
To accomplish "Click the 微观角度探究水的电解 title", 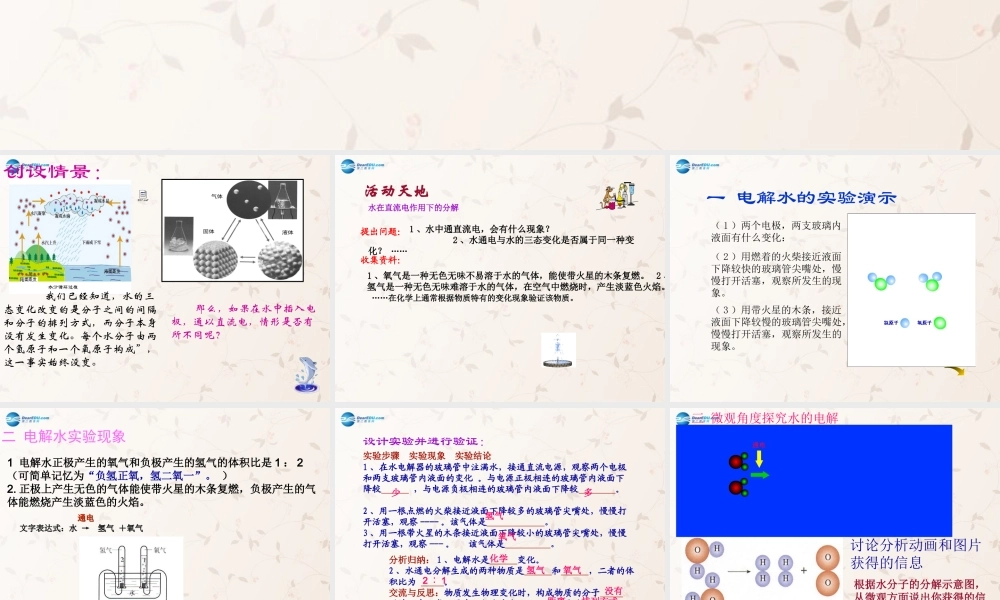I will pyautogui.click(x=774, y=417).
